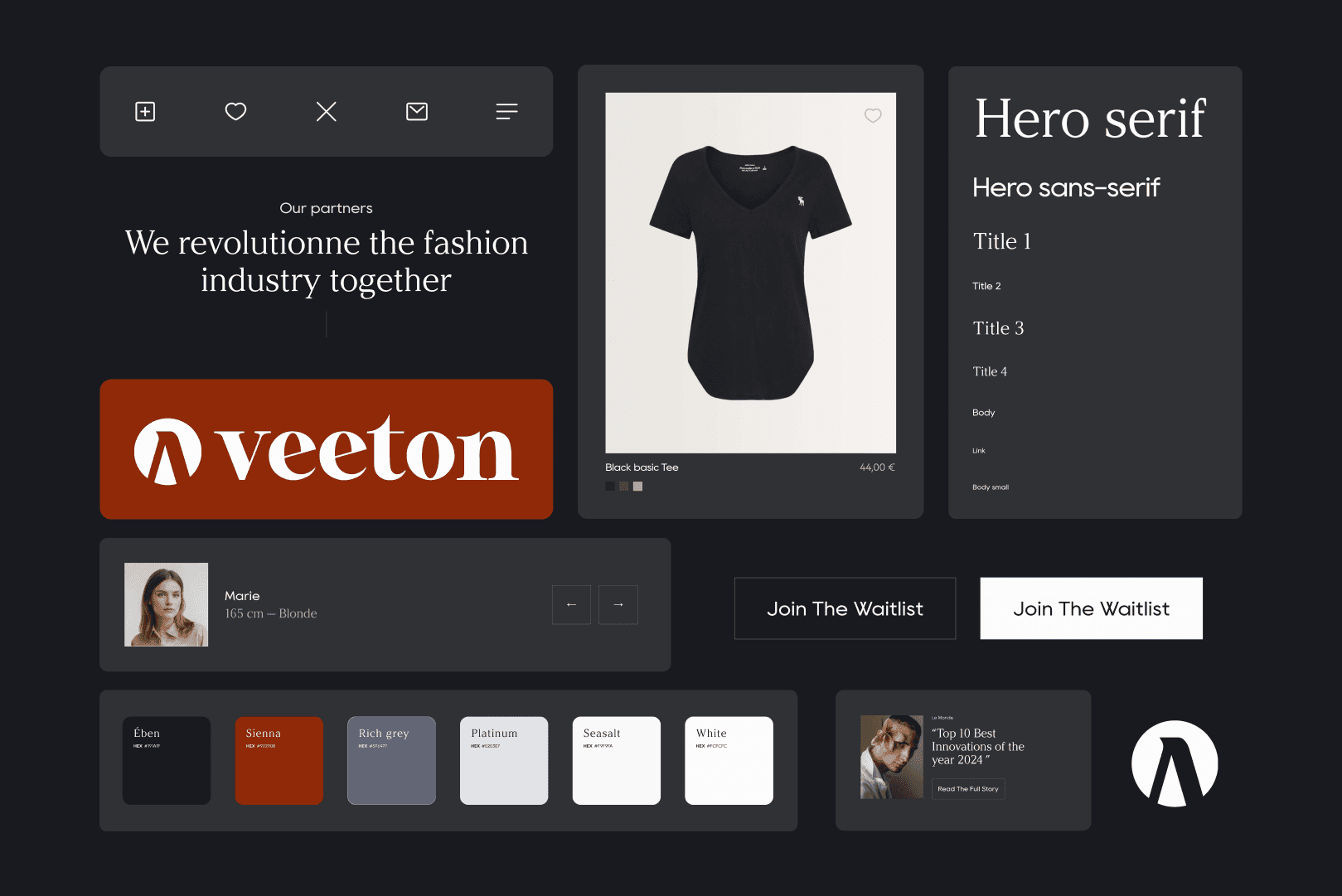Click the Link text sample
Image resolution: width=1342 pixels, height=896 pixels.
pos(979,451)
